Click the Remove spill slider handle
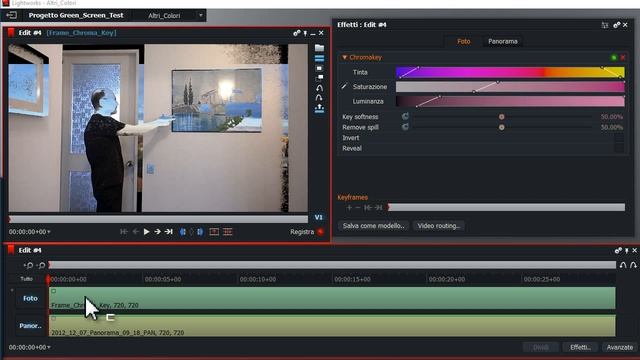Screen dimensions: 640x360 pyautogui.click(x=502, y=127)
